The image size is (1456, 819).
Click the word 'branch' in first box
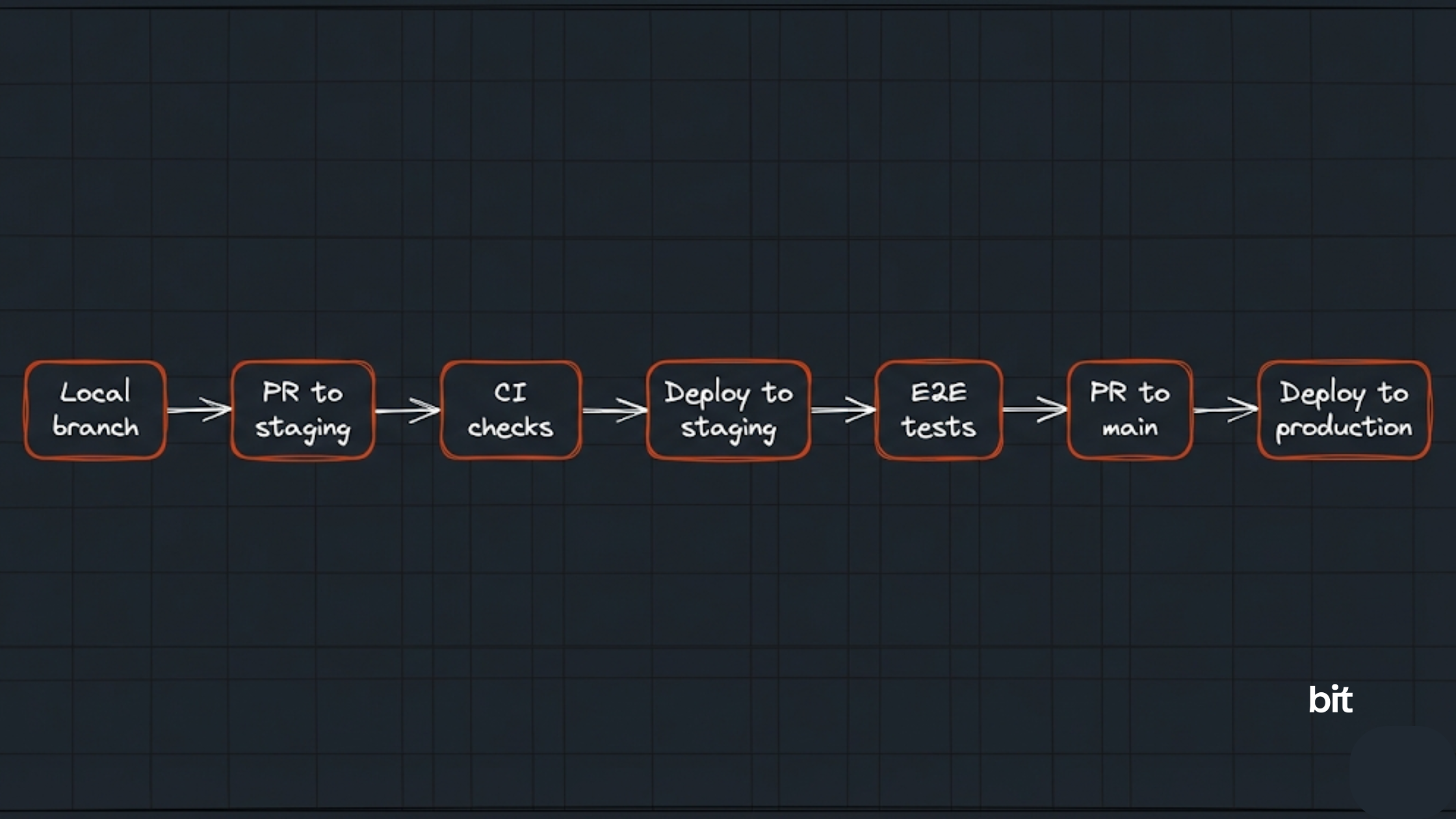[x=96, y=427]
